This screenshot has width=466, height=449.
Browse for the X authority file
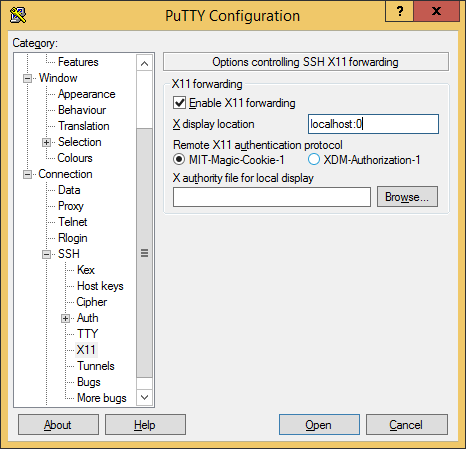407,197
